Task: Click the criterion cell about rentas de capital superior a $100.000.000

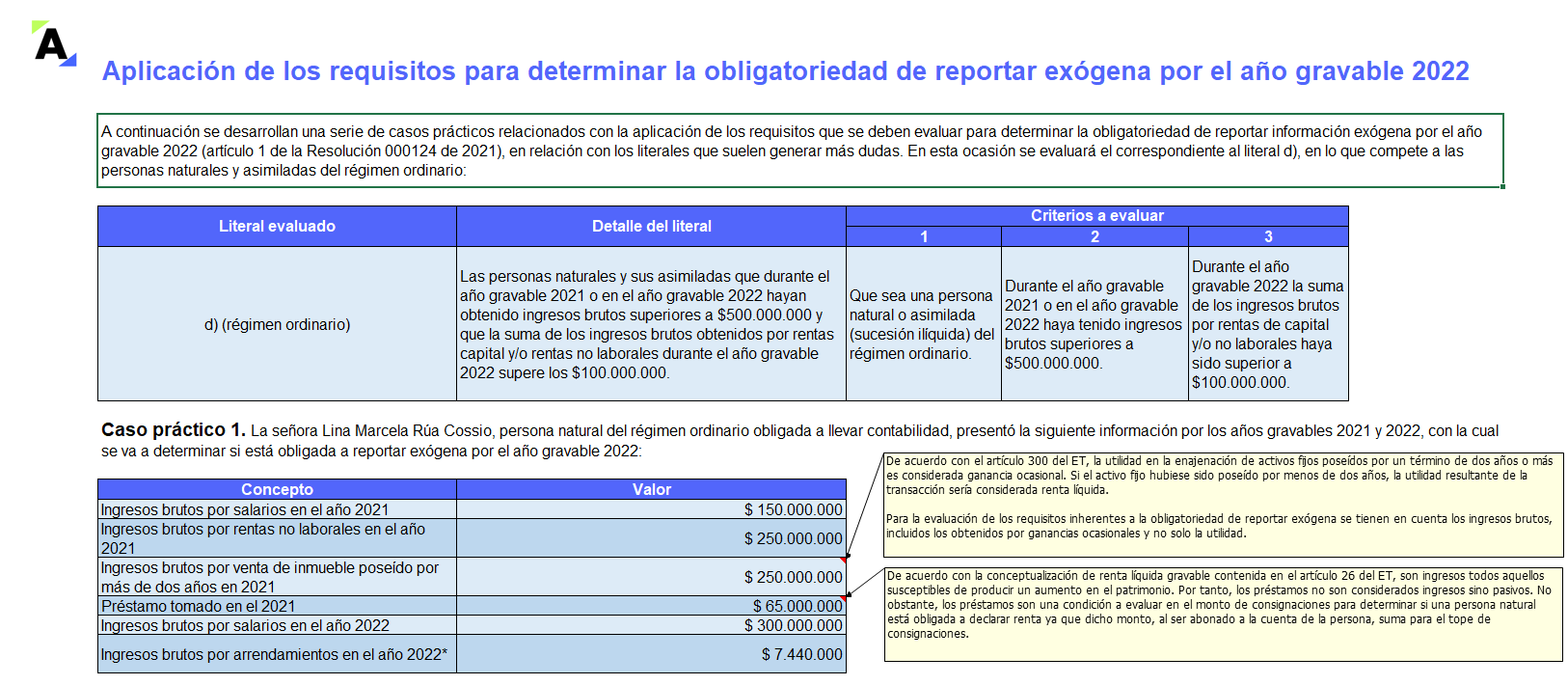Action: tap(1268, 324)
